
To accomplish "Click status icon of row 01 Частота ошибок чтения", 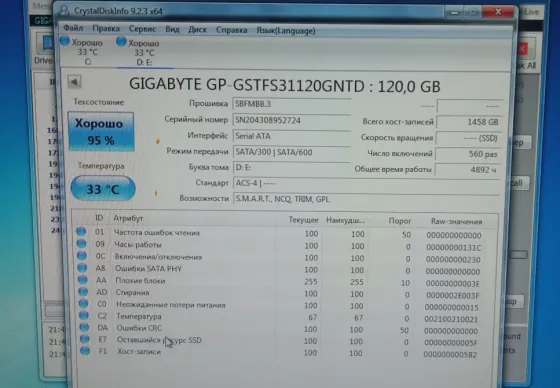I will coord(81,232).
